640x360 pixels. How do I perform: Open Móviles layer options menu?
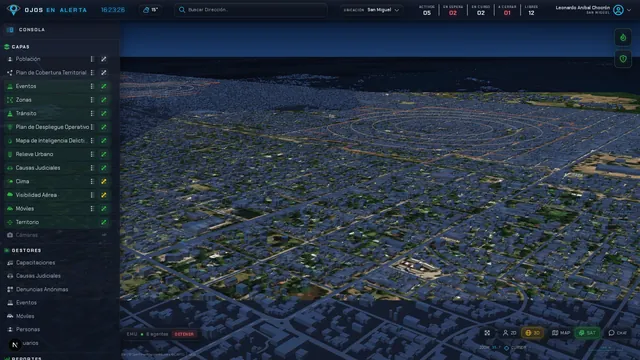pos(92,209)
